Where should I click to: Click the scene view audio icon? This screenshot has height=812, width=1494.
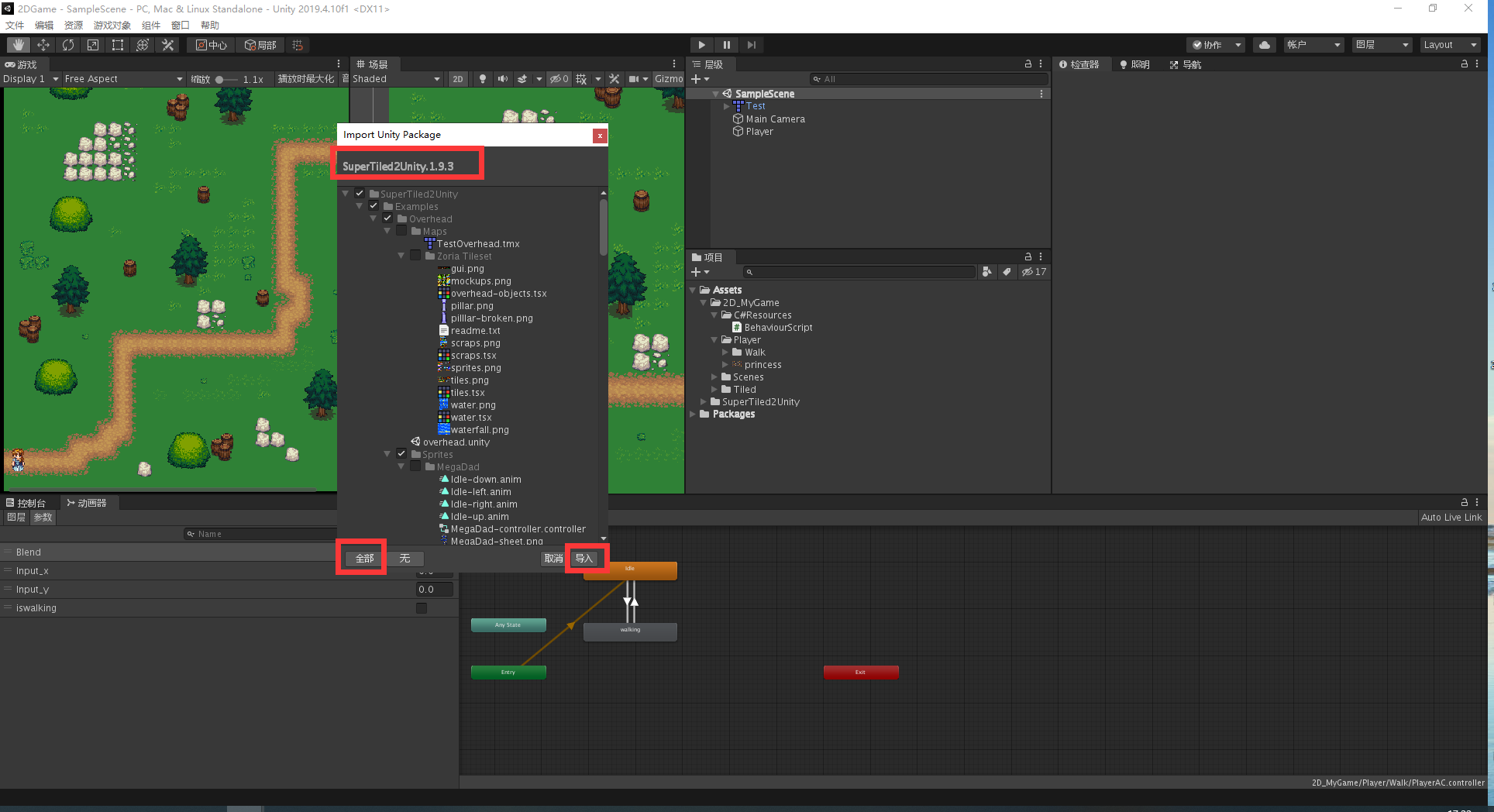tap(502, 78)
